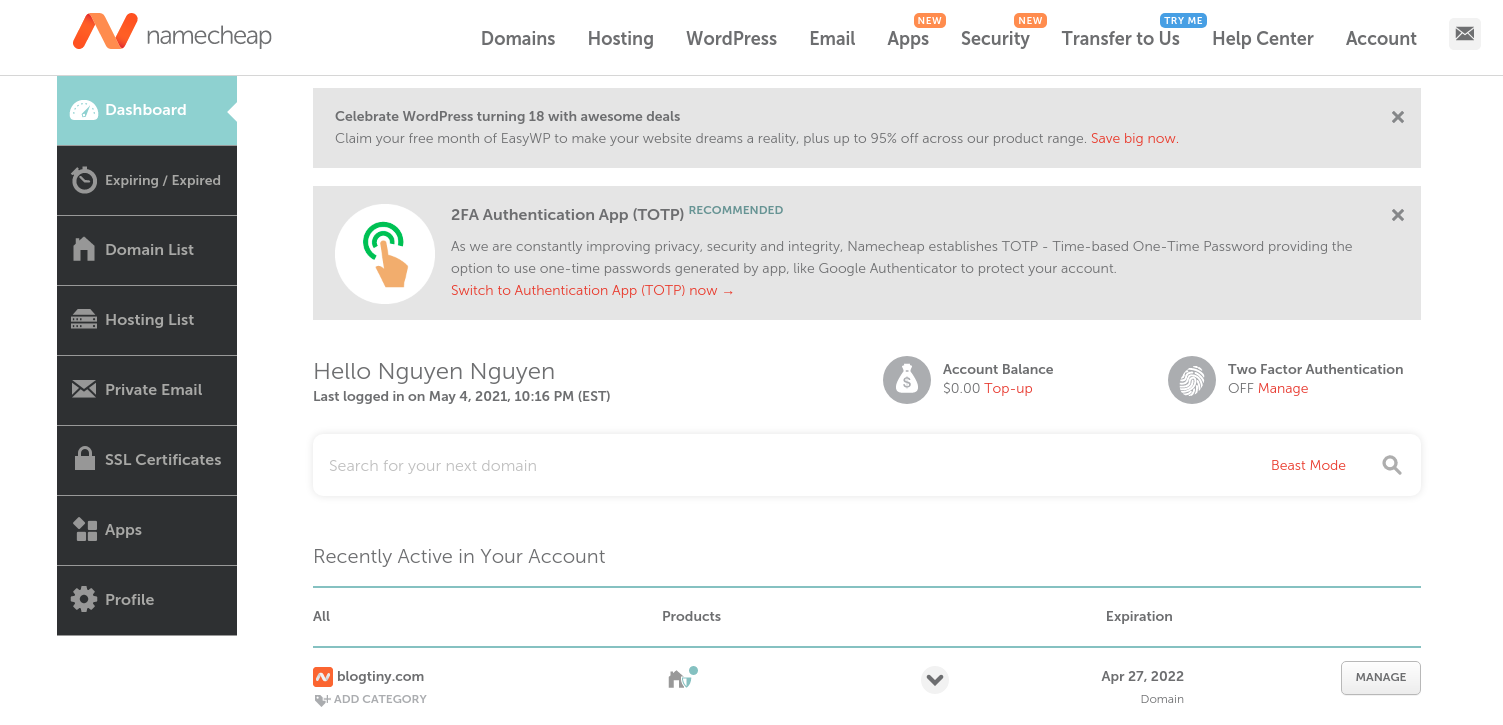Click the Domain List house icon
This screenshot has height=725, width=1503.
coord(84,249)
